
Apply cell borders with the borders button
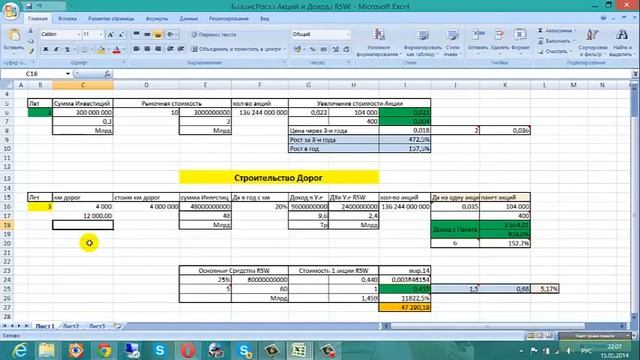(83, 50)
